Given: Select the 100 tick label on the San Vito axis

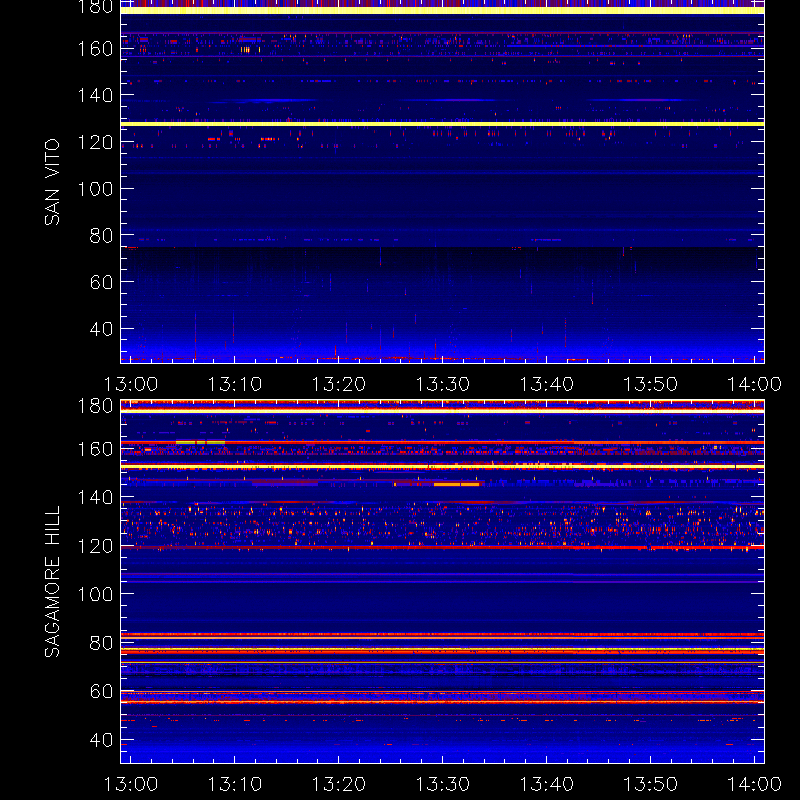Looking at the screenshot, I should click(95, 189).
